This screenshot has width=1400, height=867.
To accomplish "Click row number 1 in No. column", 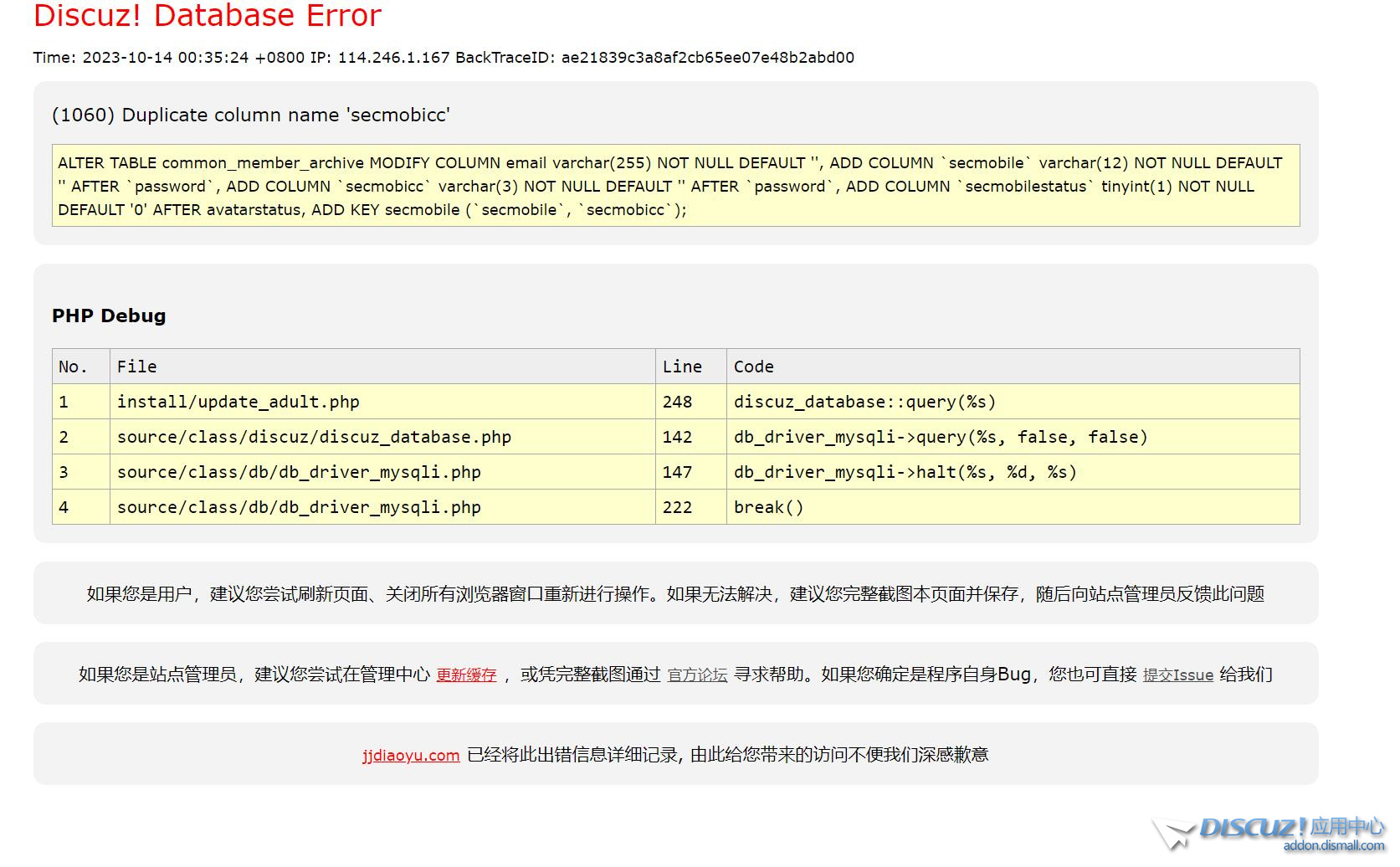I will (x=81, y=402).
